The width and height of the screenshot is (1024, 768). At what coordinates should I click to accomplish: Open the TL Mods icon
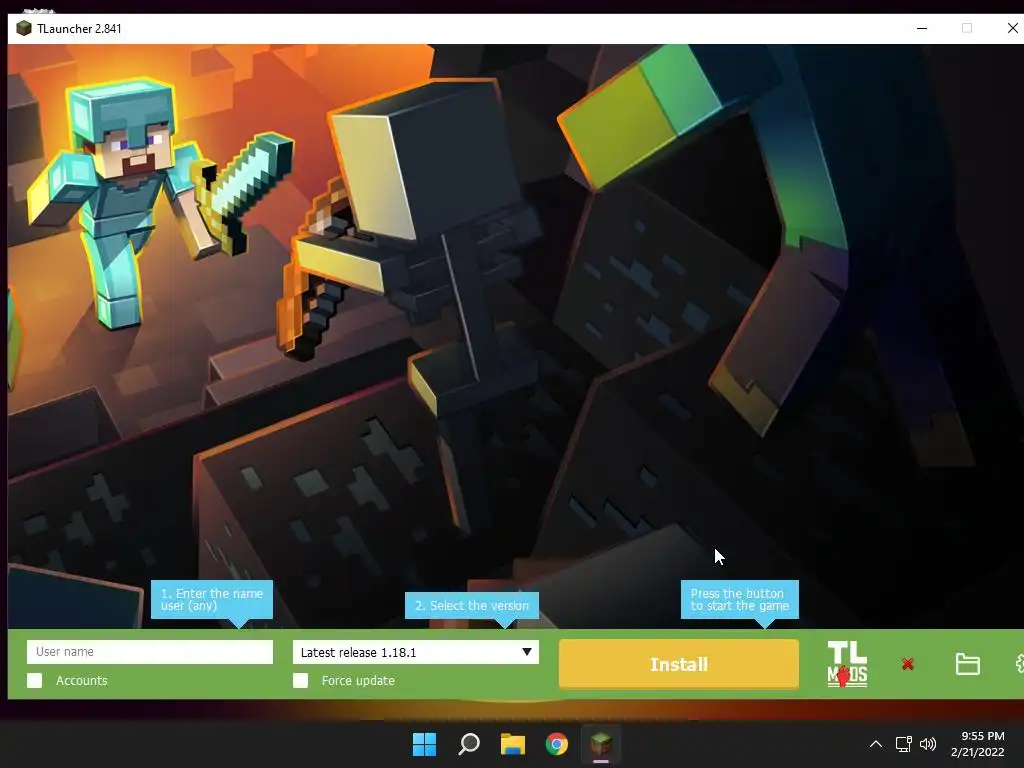pyautogui.click(x=847, y=664)
